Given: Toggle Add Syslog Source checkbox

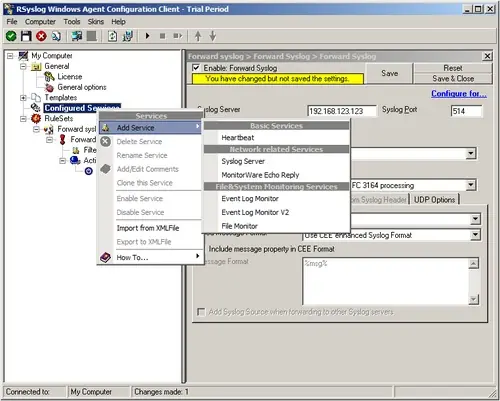Looking at the screenshot, I should (x=201, y=312).
